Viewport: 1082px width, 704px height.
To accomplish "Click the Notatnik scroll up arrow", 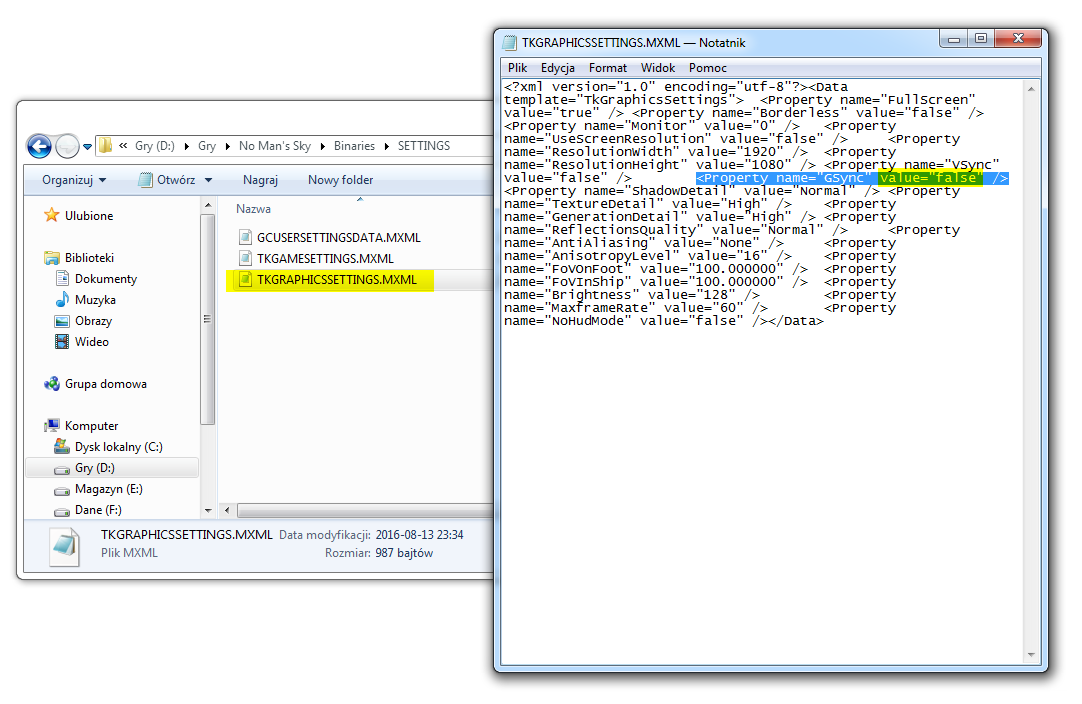I will pyautogui.click(x=1031, y=88).
